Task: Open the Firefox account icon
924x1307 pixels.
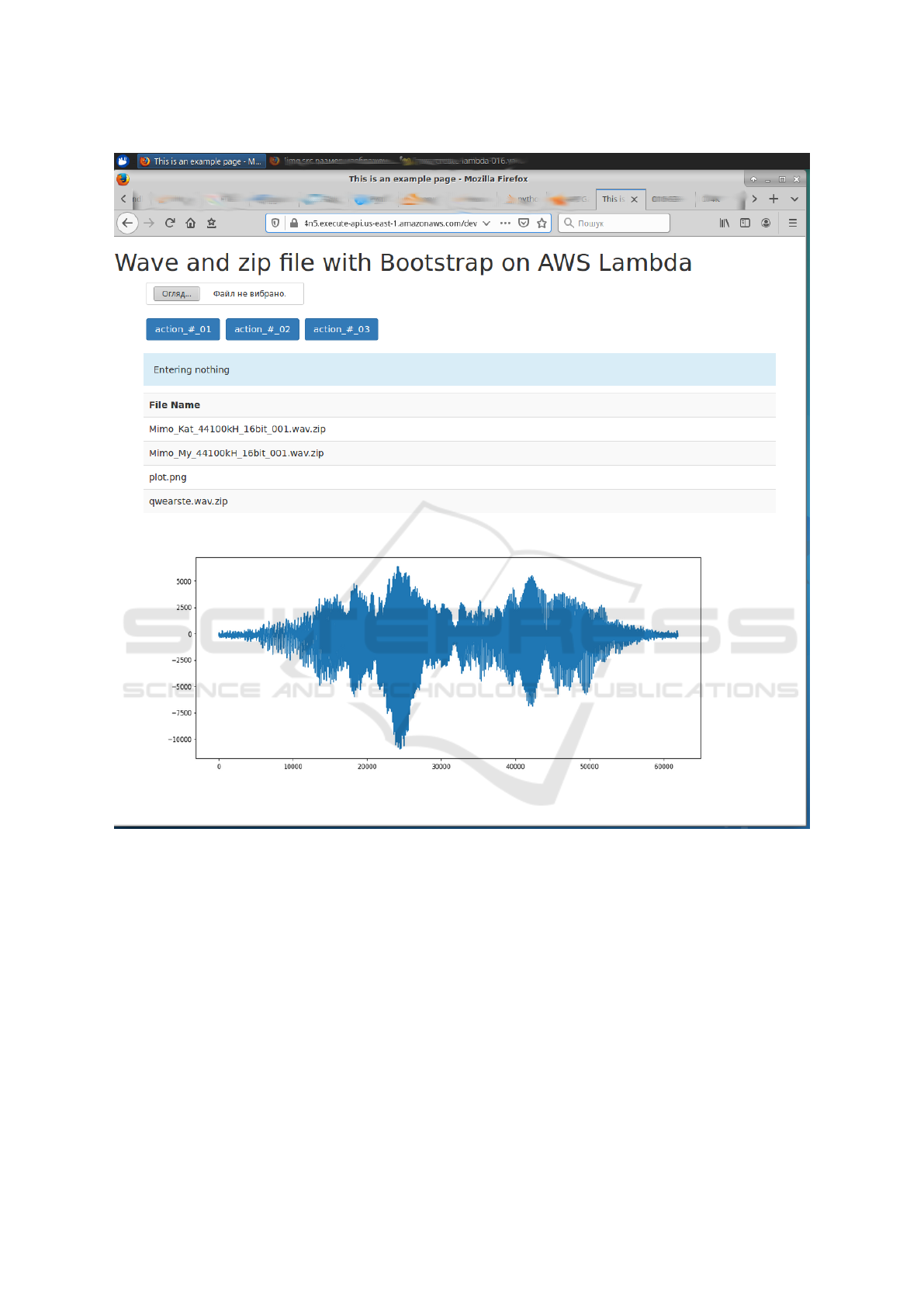Action: point(766,223)
